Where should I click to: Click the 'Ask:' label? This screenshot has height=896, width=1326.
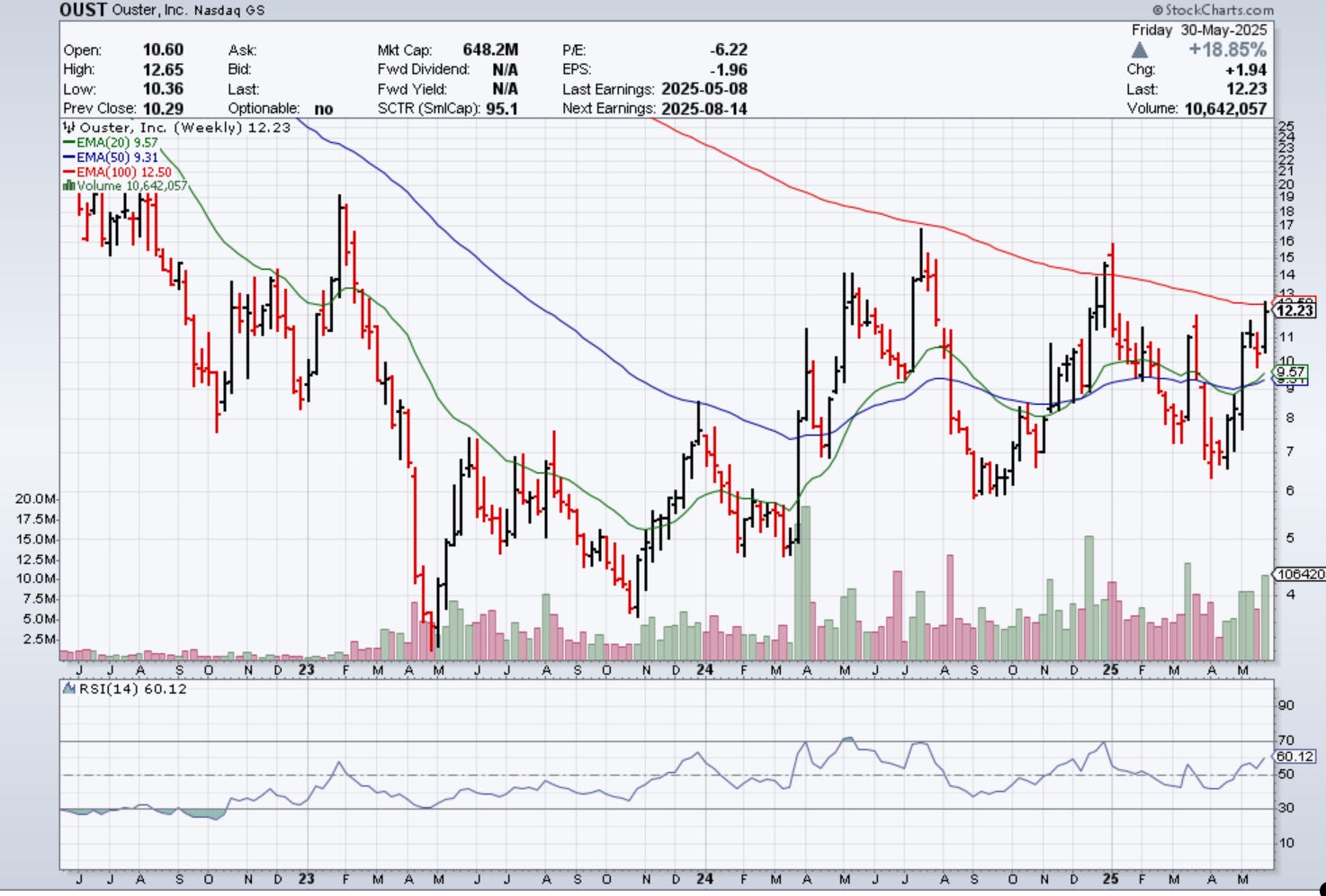click(x=242, y=50)
